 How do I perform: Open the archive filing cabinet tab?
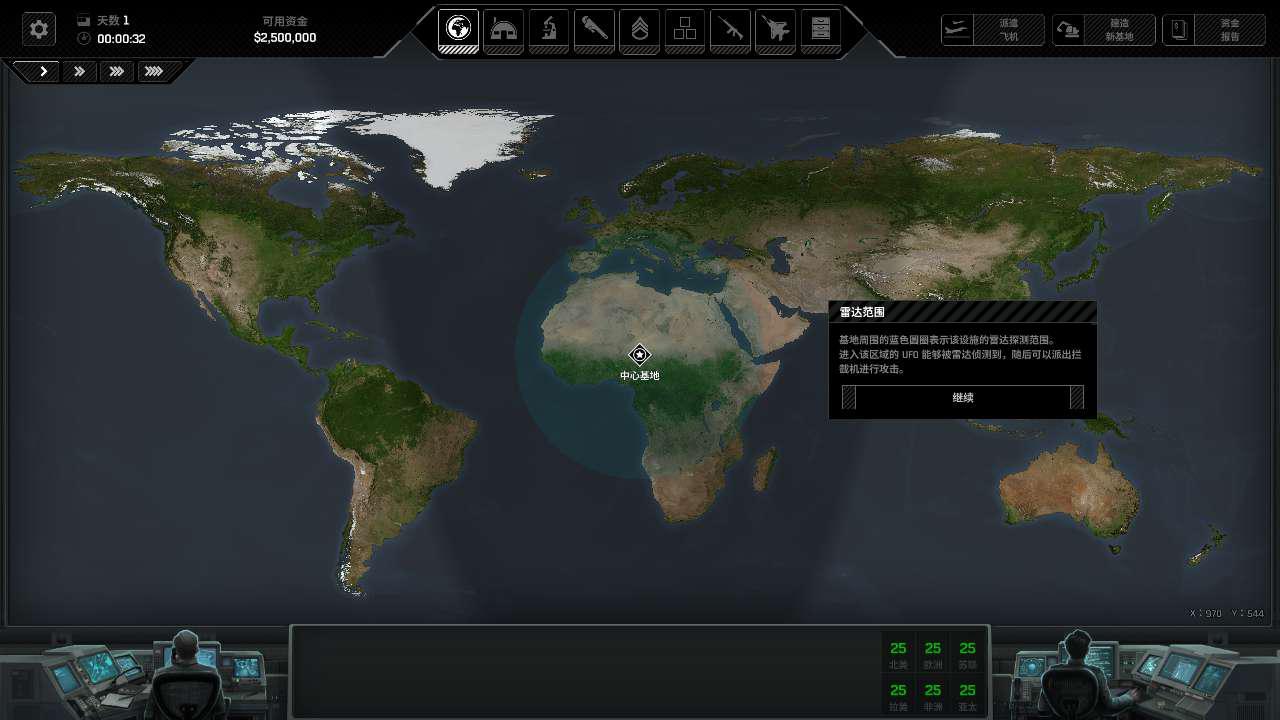[x=821, y=29]
